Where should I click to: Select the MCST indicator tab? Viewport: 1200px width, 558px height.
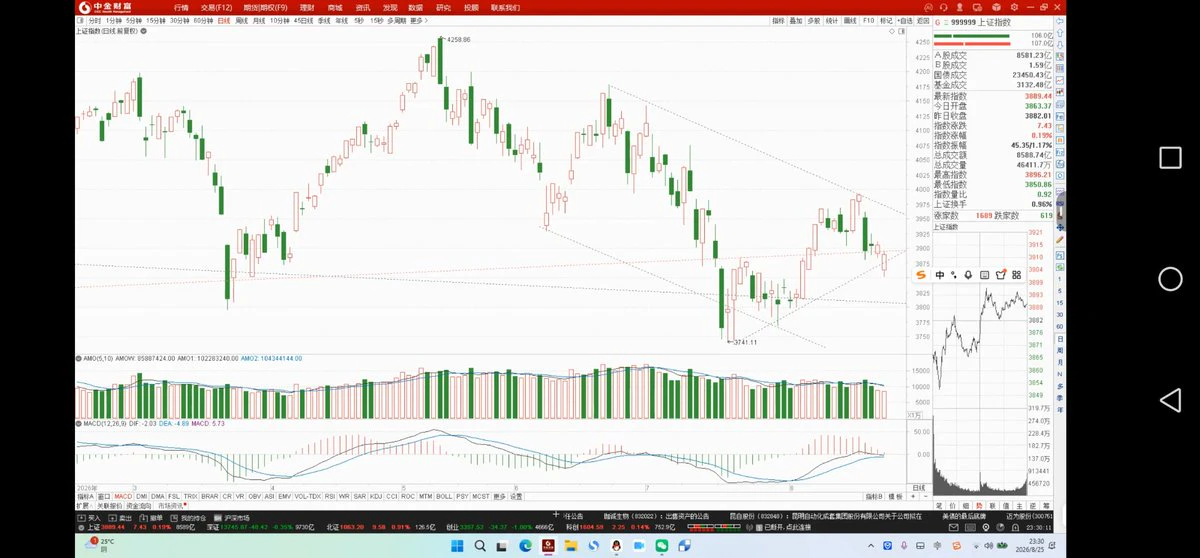481,496
